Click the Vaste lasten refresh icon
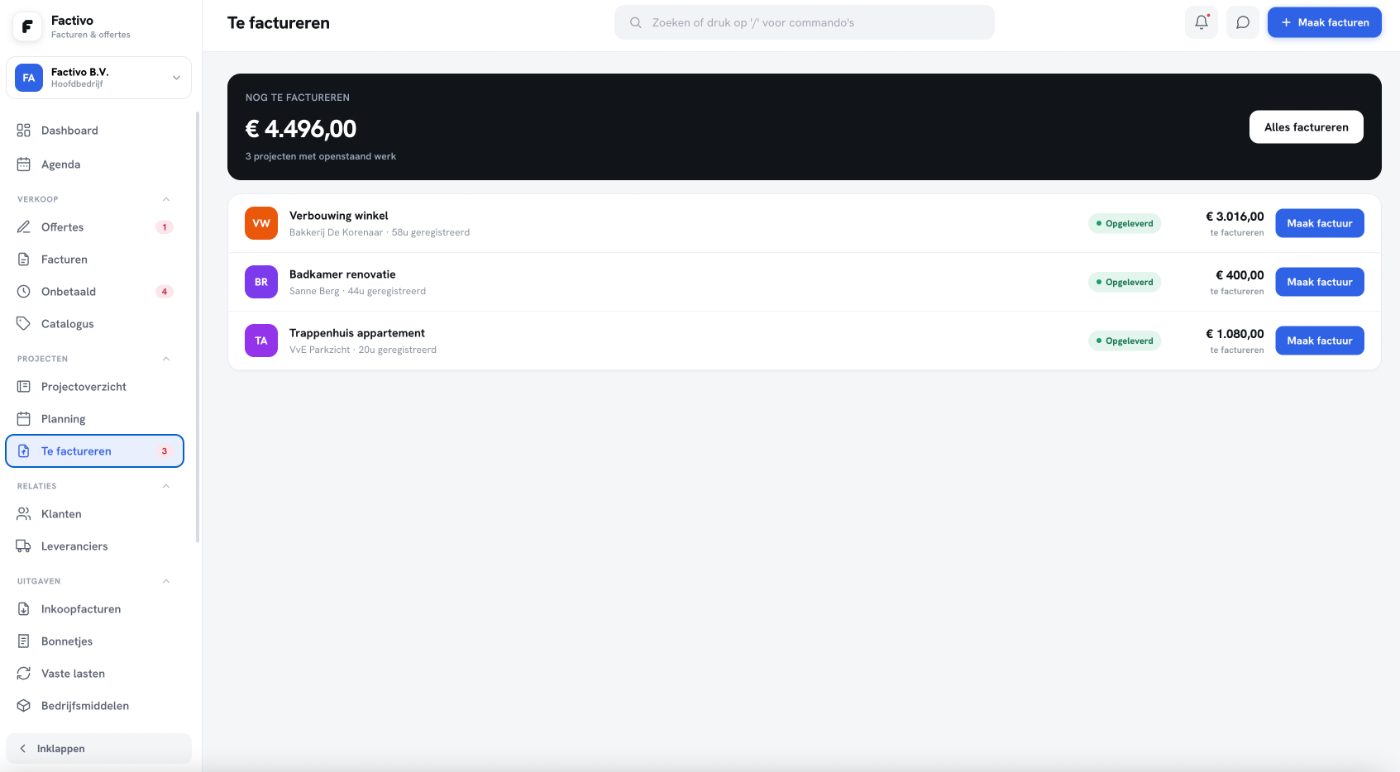Image resolution: width=1400 pixels, height=772 pixels. (24, 673)
